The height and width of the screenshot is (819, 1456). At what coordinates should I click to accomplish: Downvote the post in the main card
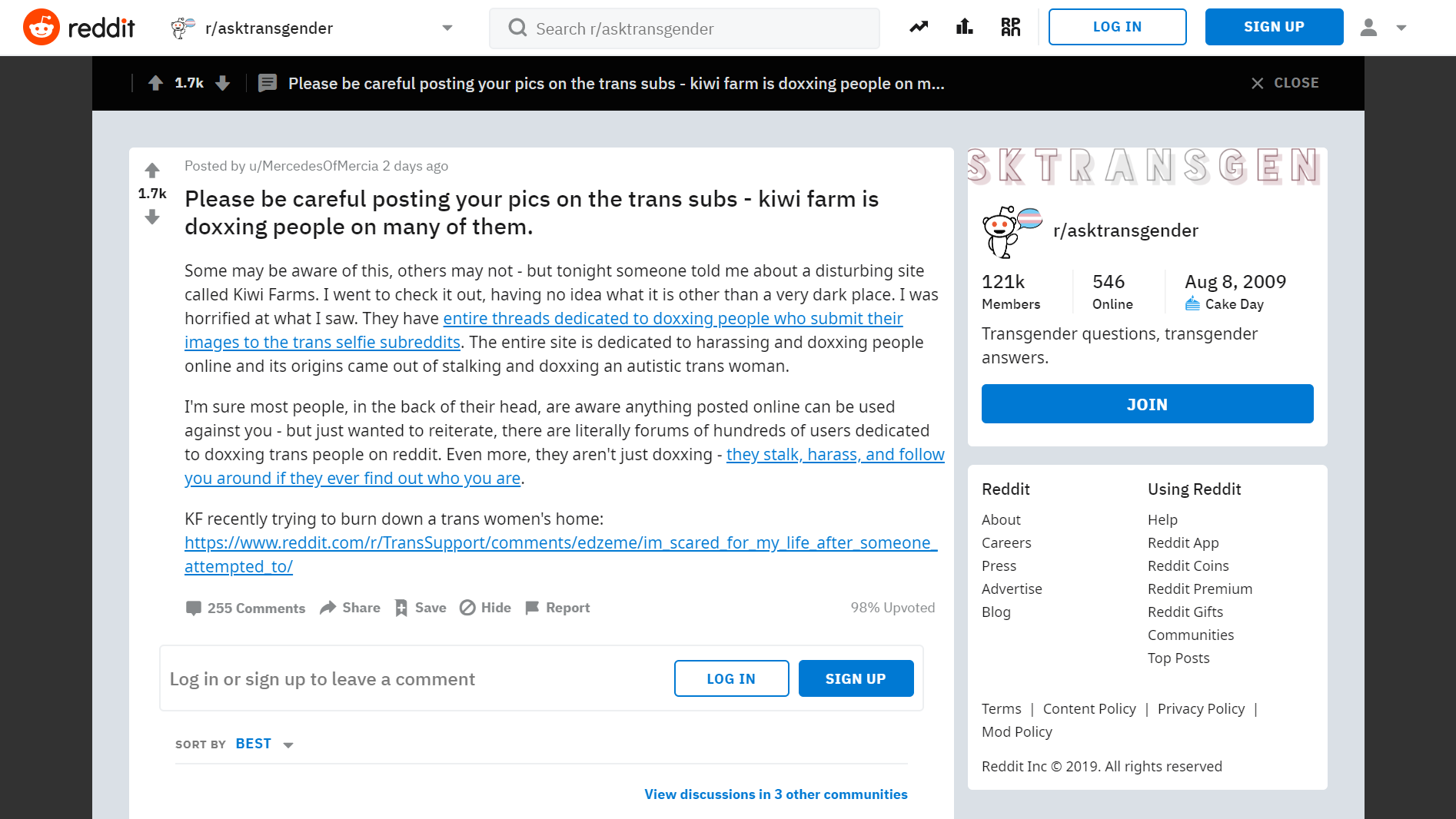152,218
